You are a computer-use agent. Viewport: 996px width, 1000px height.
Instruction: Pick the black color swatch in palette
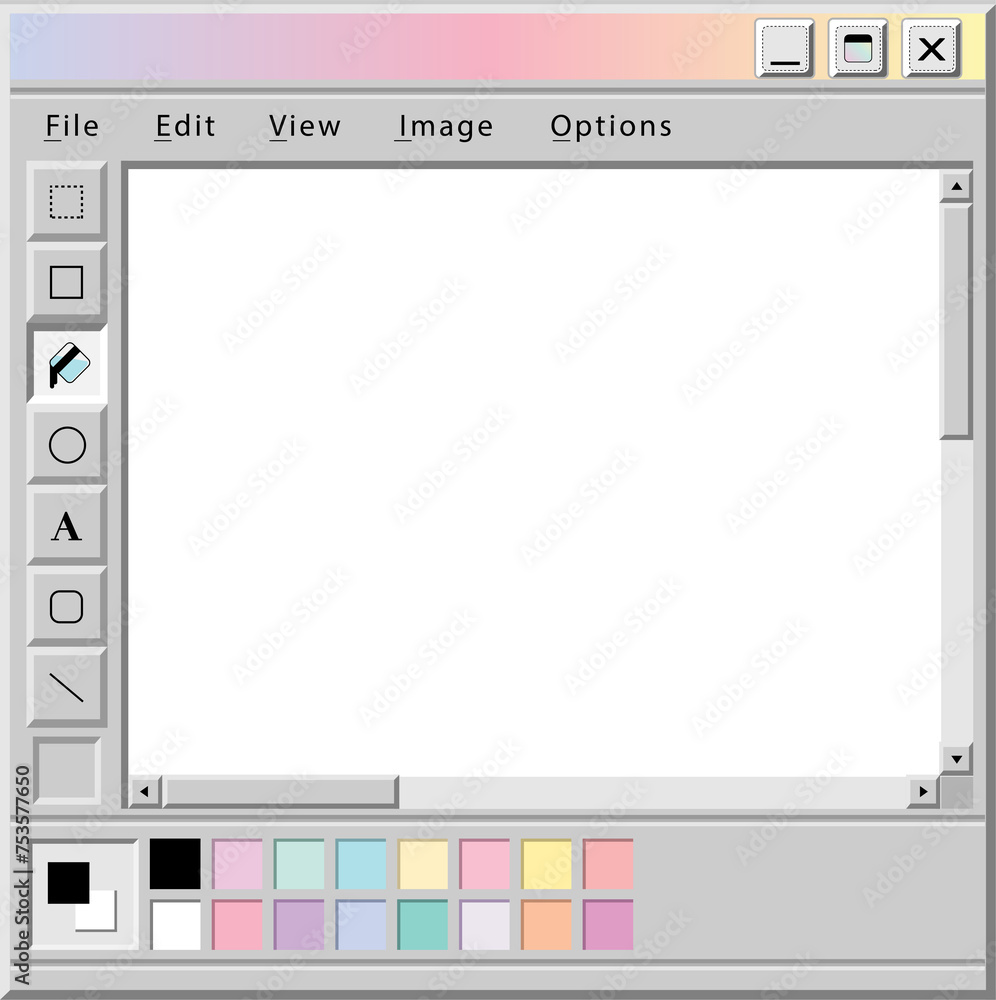tap(175, 864)
